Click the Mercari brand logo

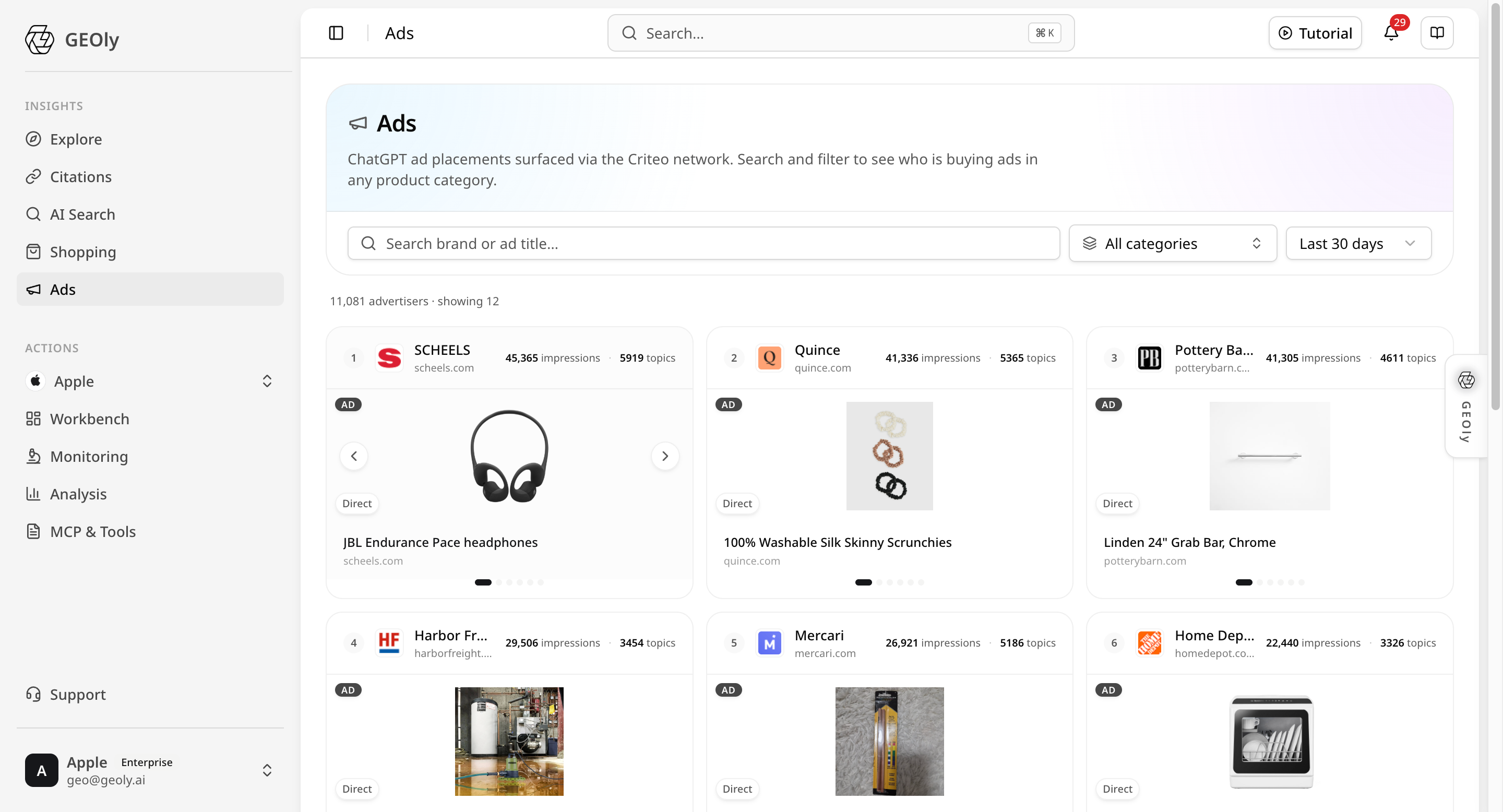click(x=770, y=643)
